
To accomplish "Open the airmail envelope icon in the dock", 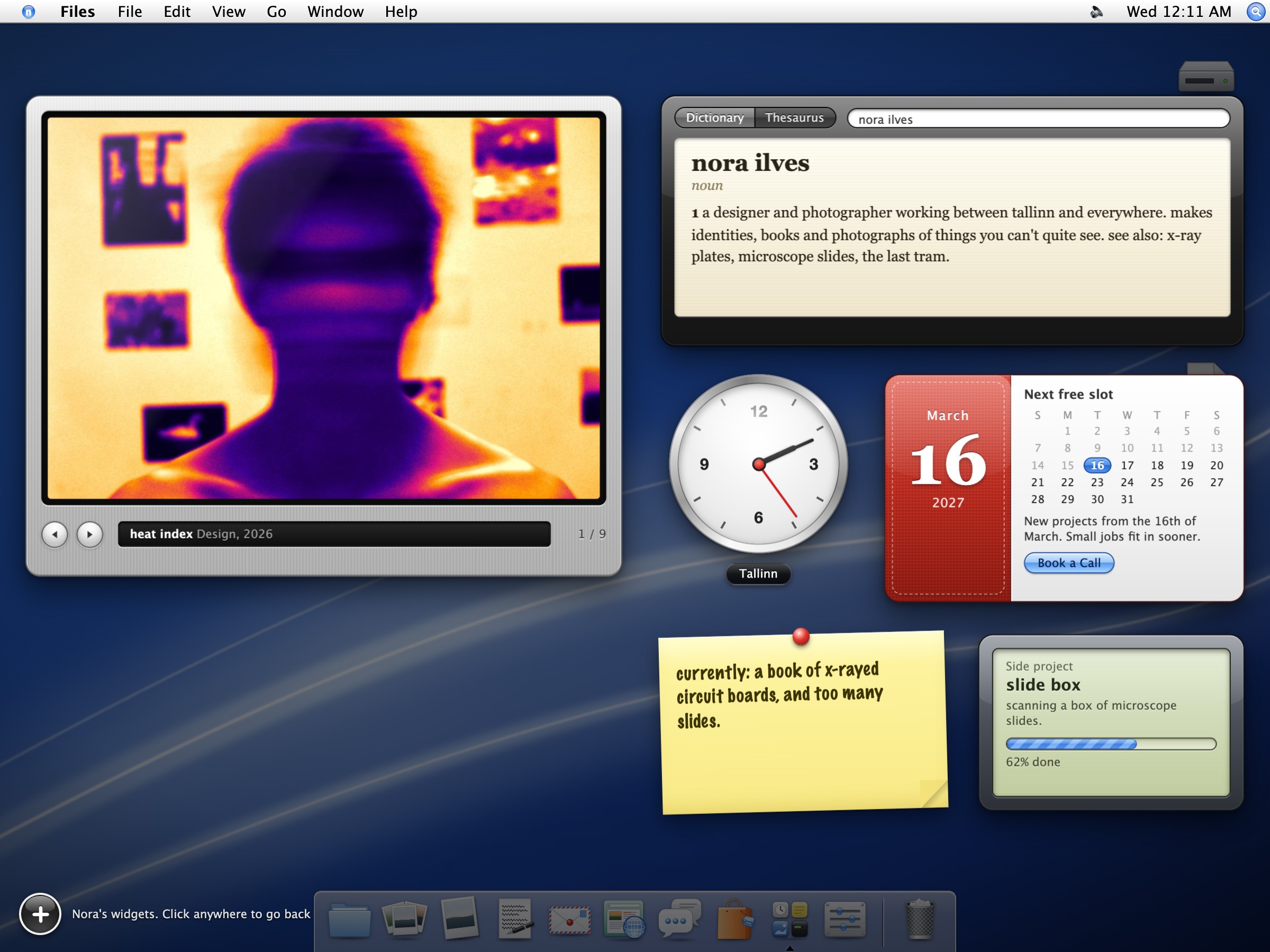I will (569, 920).
